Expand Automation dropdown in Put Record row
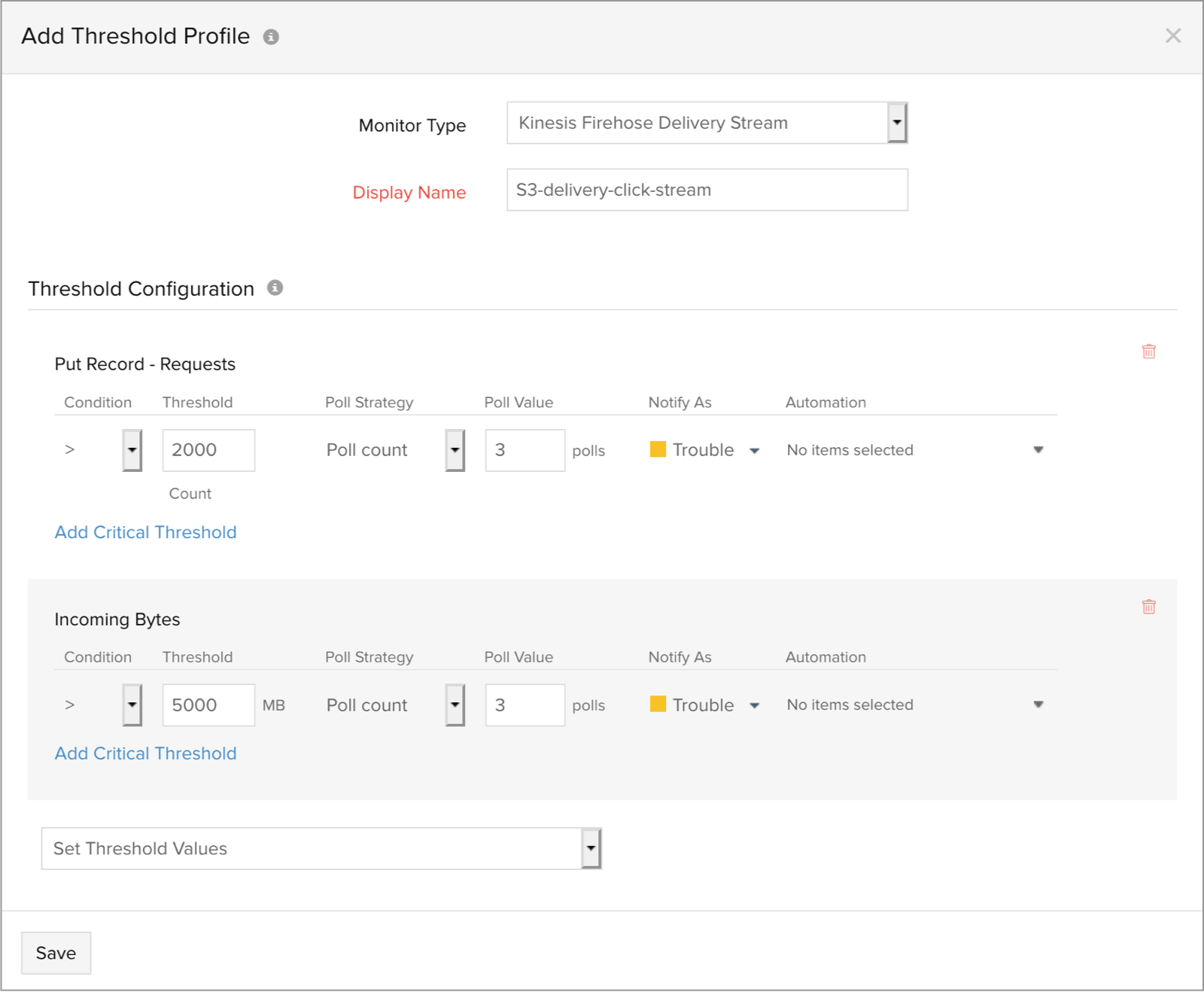Image resolution: width=1204 pixels, height=992 pixels. [1038, 450]
